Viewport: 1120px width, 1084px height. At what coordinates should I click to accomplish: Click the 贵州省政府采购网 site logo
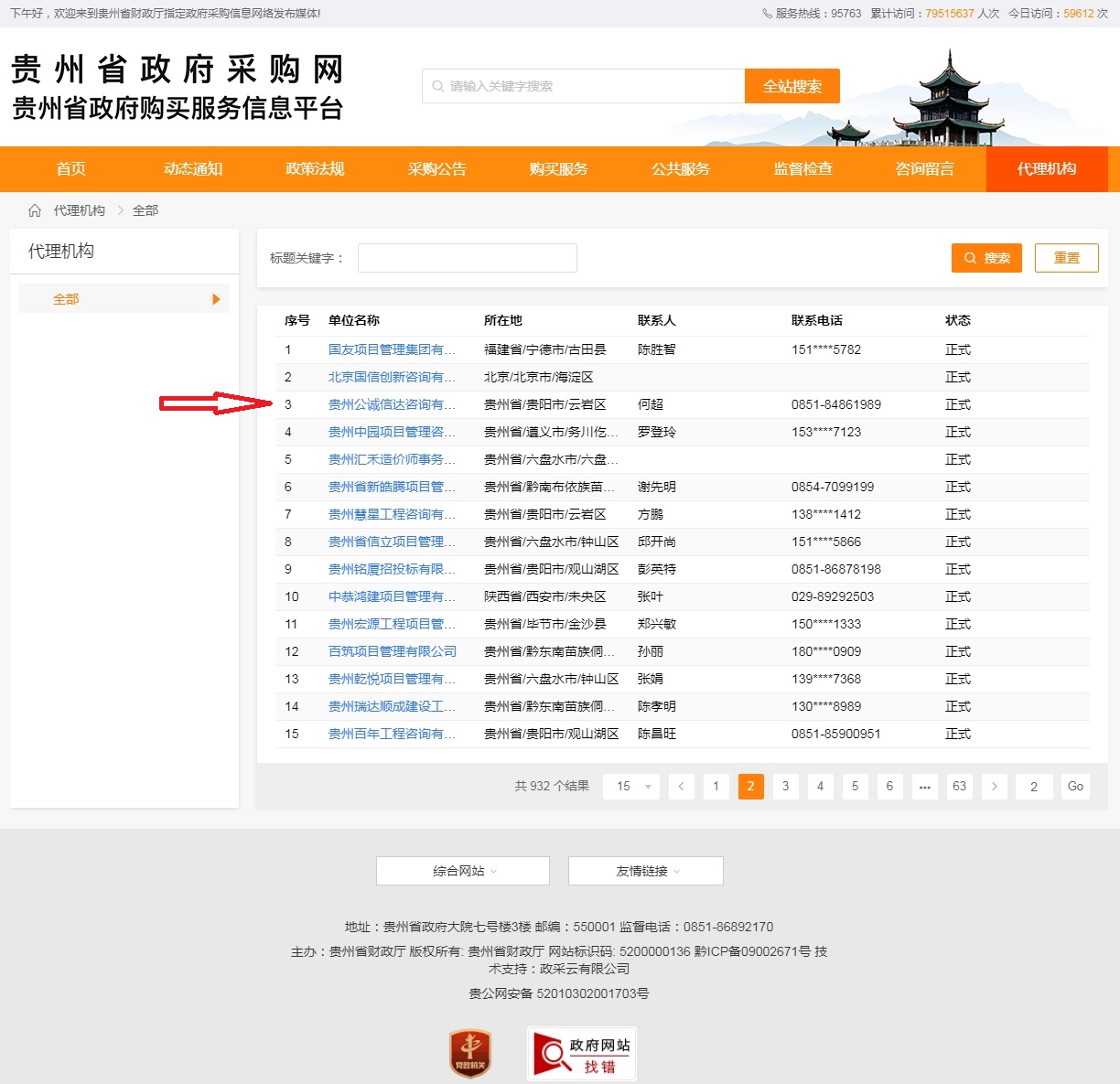(x=178, y=88)
